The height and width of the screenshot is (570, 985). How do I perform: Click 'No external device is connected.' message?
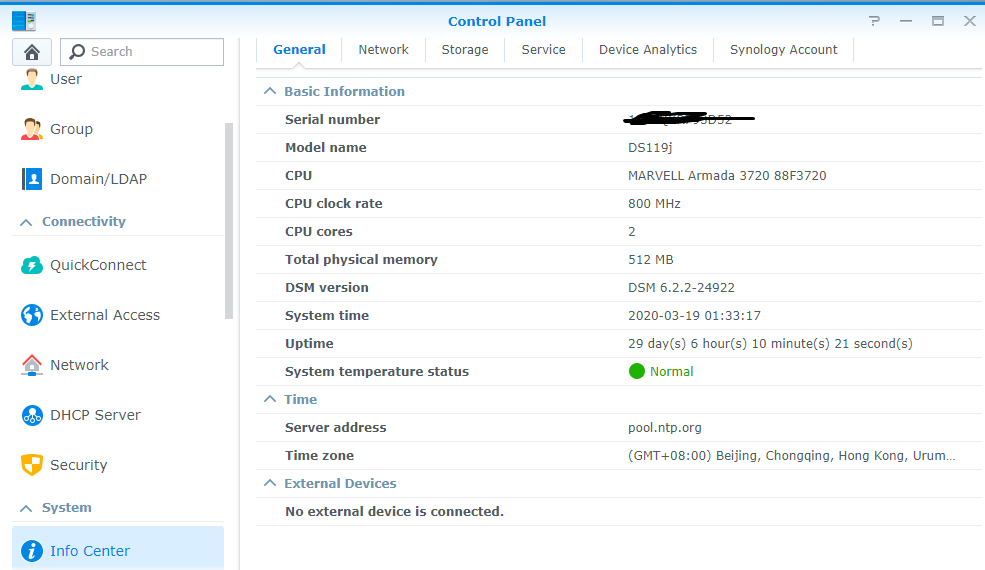pos(395,512)
